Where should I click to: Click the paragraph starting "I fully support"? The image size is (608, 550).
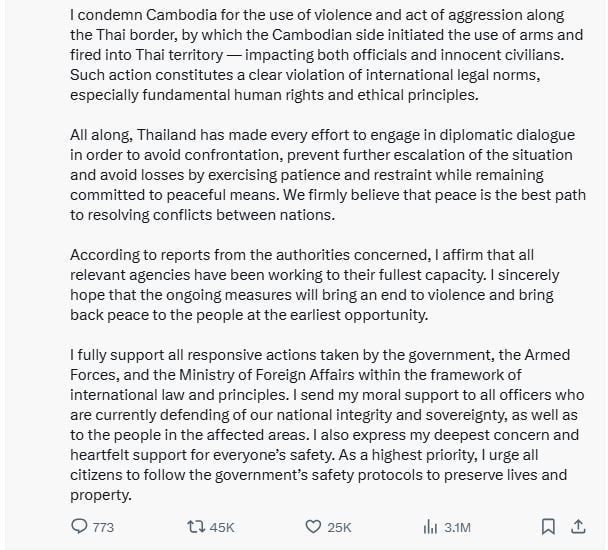coord(327,425)
